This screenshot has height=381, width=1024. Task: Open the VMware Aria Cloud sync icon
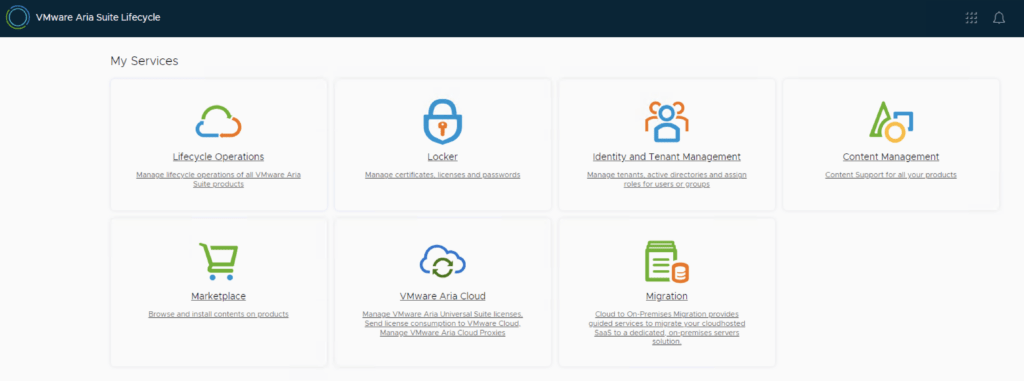click(x=442, y=261)
